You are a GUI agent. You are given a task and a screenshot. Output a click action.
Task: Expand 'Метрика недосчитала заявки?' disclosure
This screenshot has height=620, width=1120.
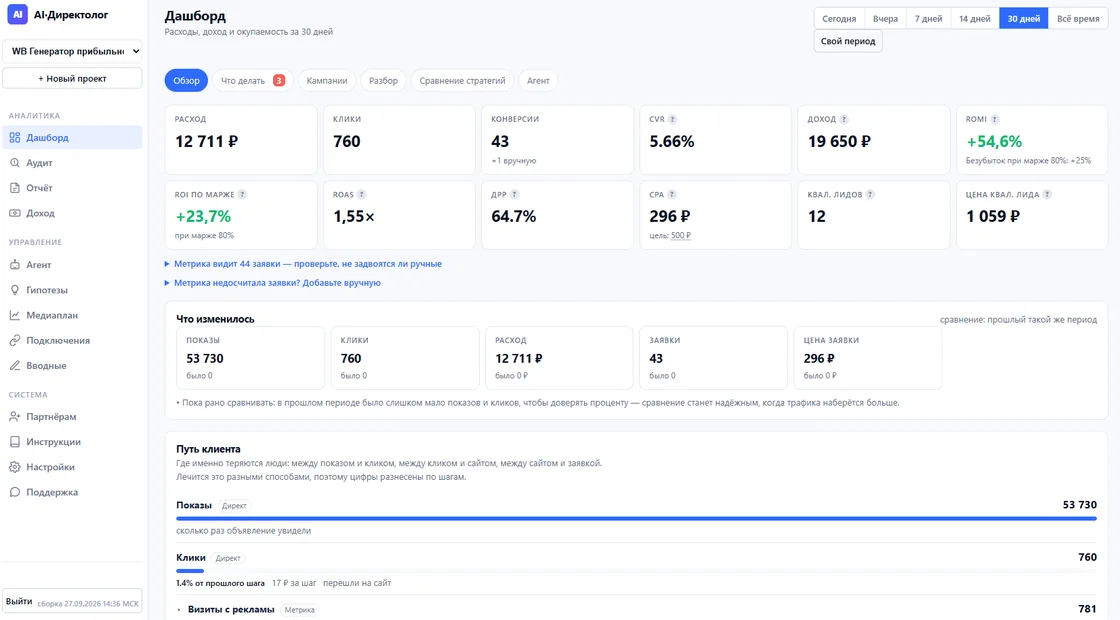(273, 283)
